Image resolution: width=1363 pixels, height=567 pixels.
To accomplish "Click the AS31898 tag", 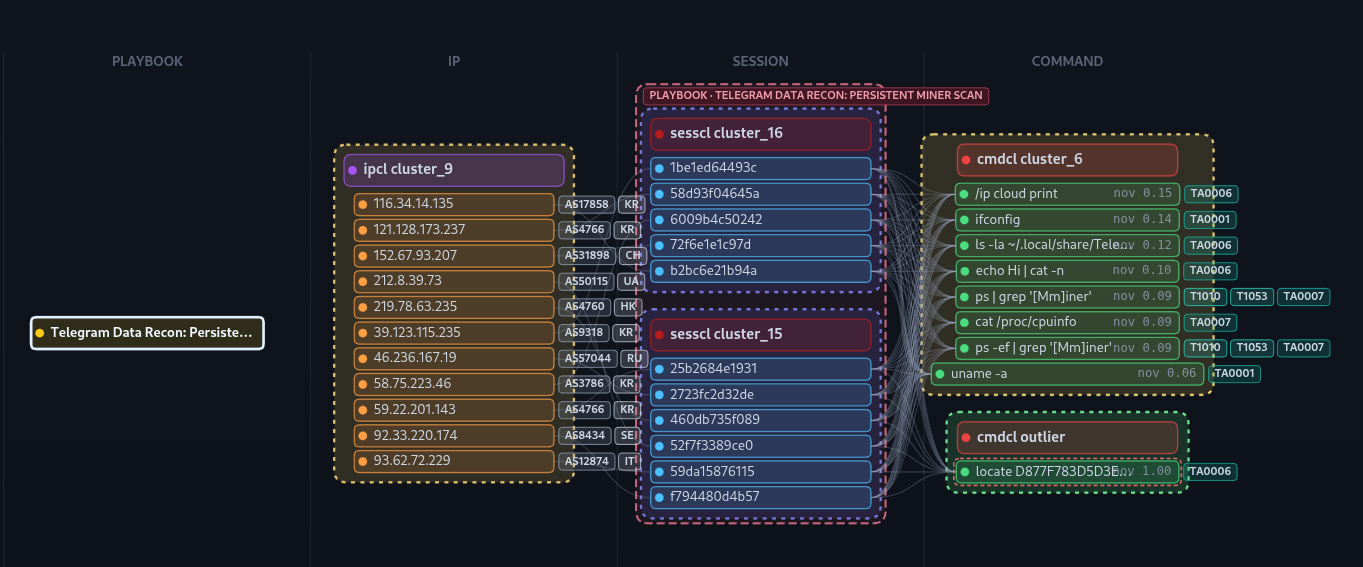I will tap(586, 256).
